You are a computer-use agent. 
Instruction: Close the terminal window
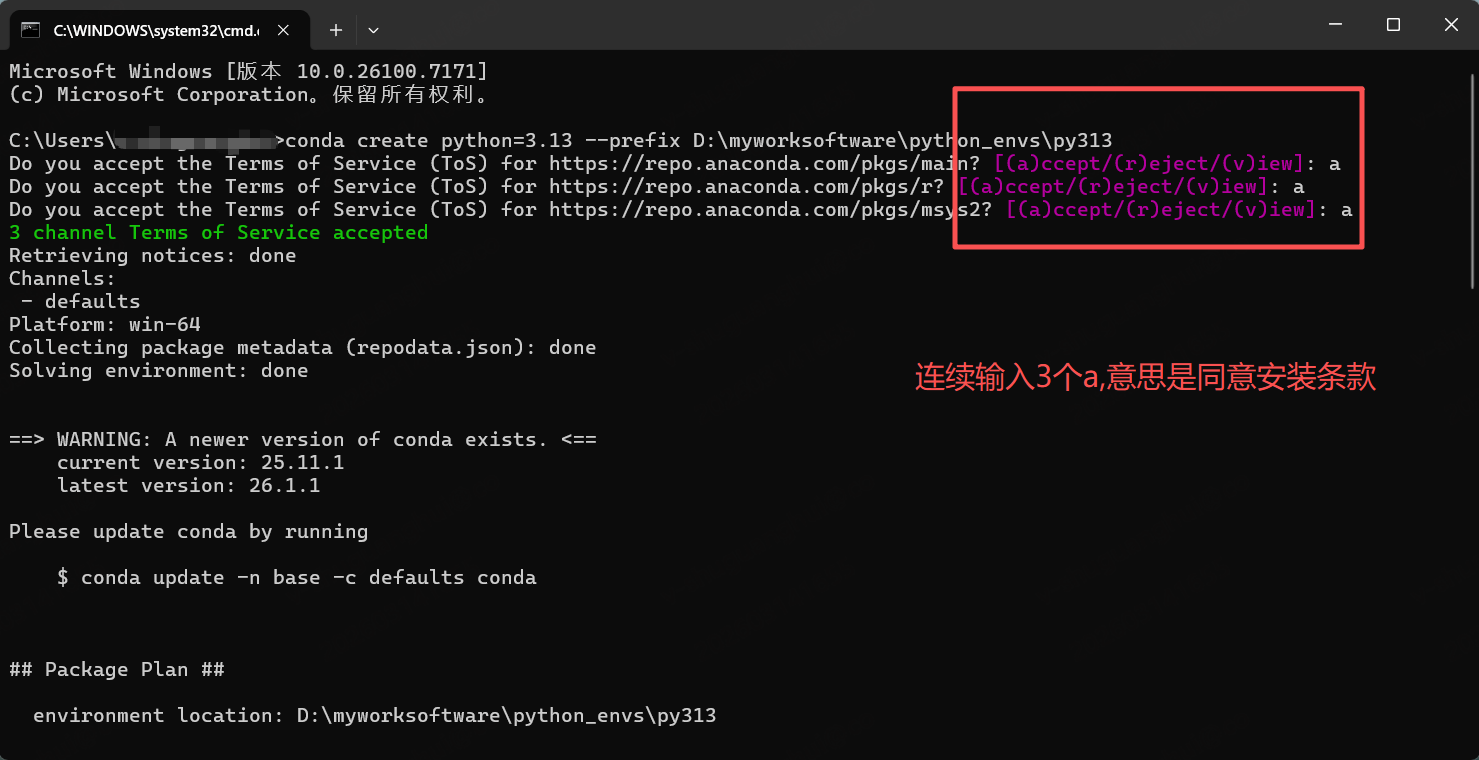(x=1451, y=25)
